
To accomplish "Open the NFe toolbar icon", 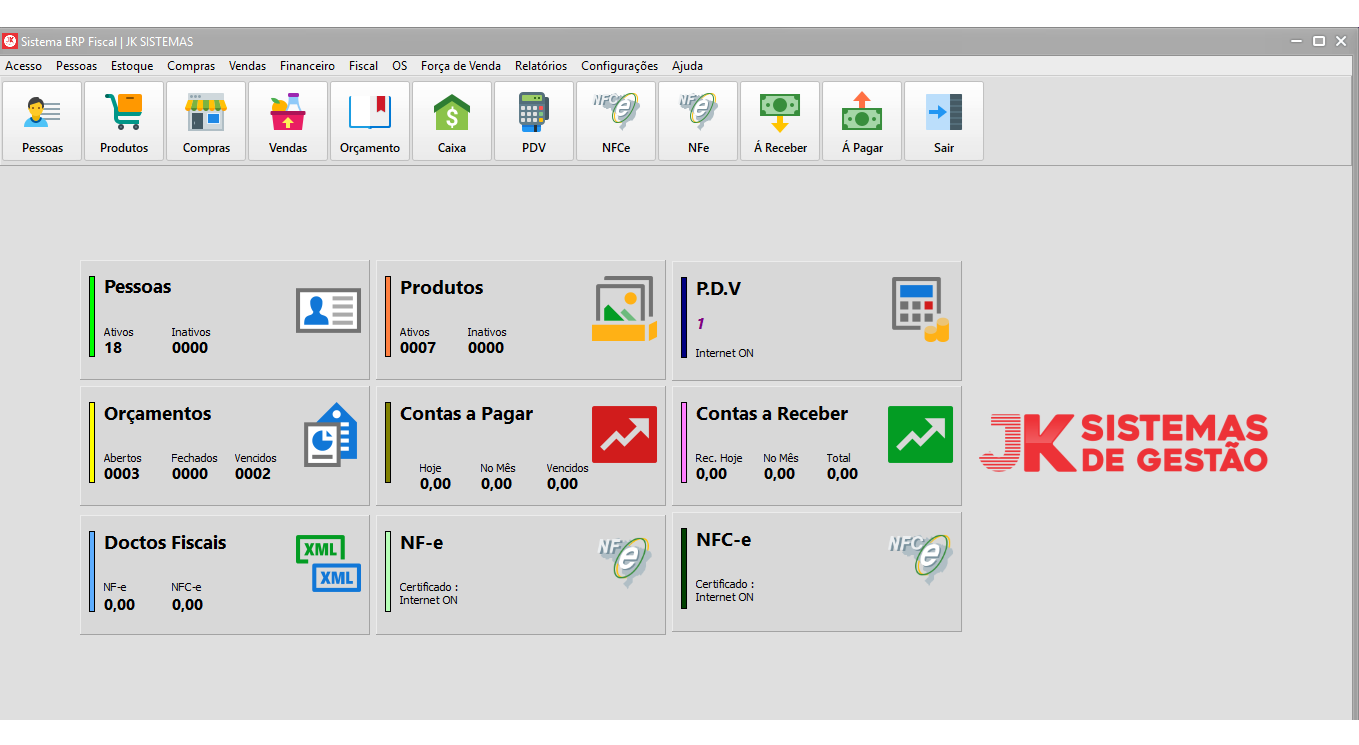I will (x=698, y=121).
